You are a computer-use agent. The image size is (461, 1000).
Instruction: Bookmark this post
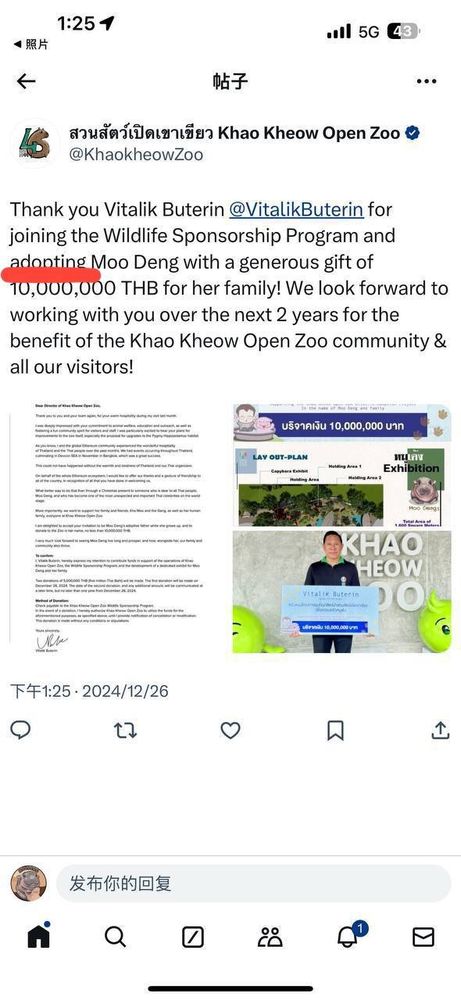tap(335, 730)
